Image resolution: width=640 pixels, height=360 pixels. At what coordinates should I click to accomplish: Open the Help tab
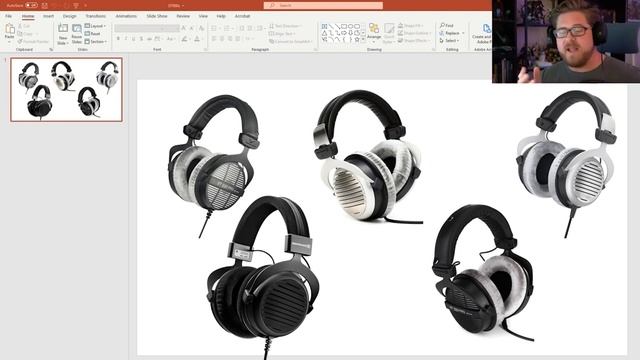pos(221,16)
